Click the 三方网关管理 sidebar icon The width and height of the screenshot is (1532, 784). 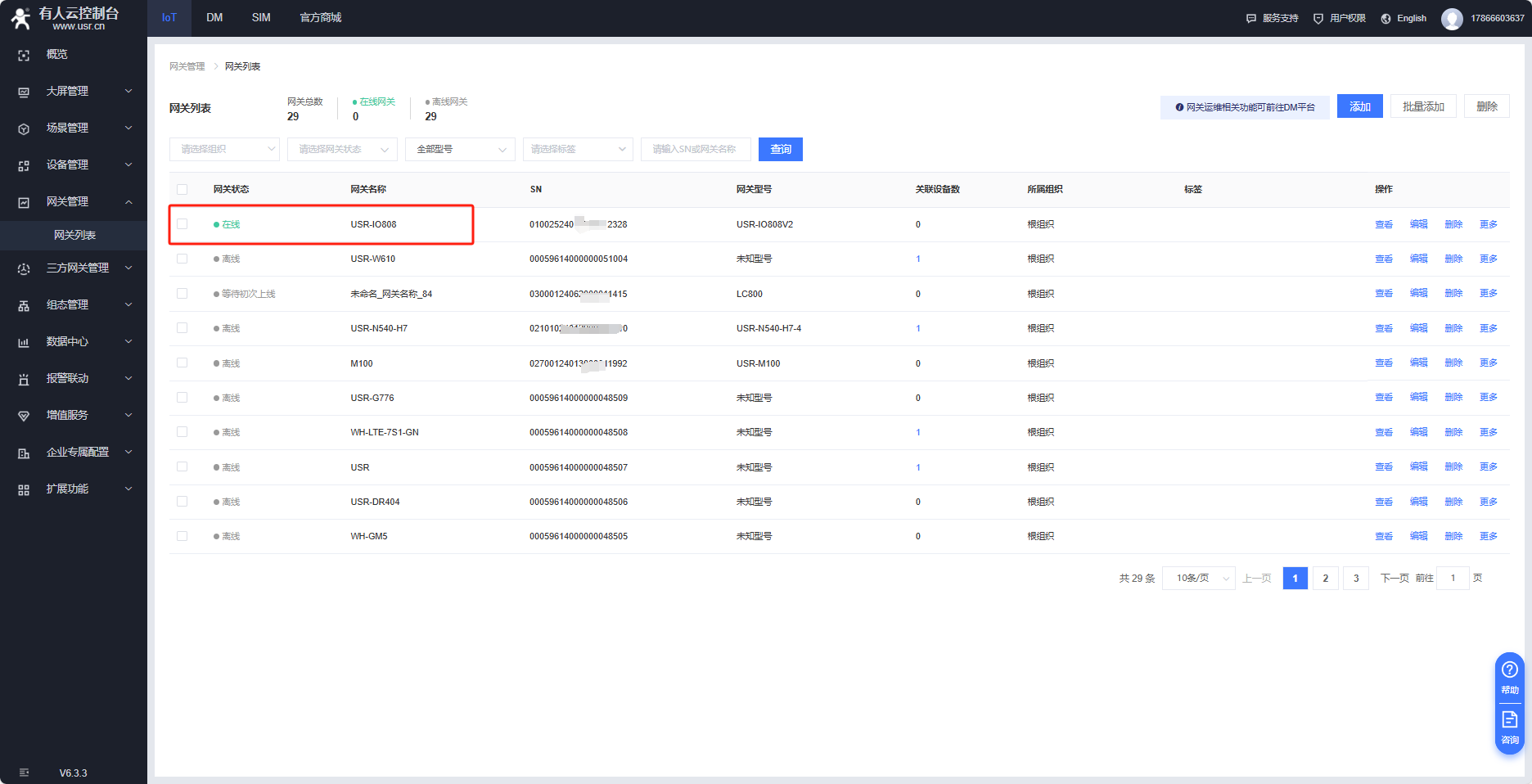(24, 268)
